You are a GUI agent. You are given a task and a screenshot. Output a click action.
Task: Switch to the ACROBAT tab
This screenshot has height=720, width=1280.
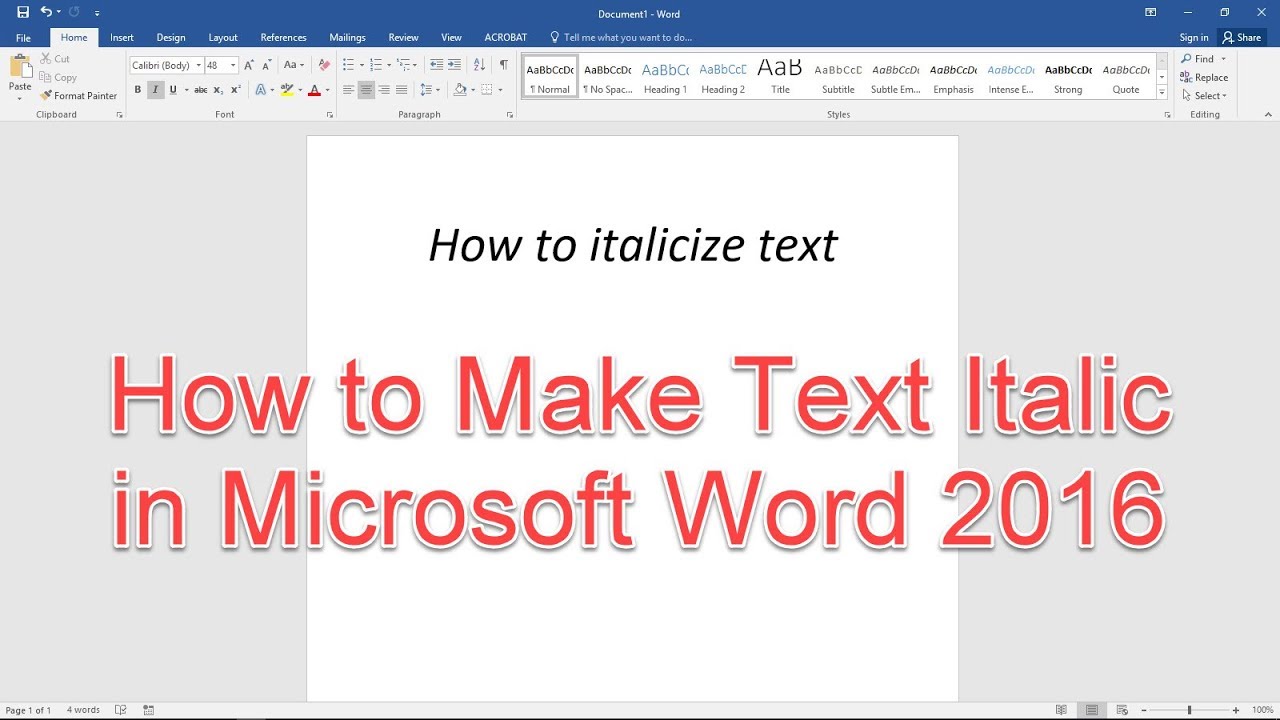(506, 38)
